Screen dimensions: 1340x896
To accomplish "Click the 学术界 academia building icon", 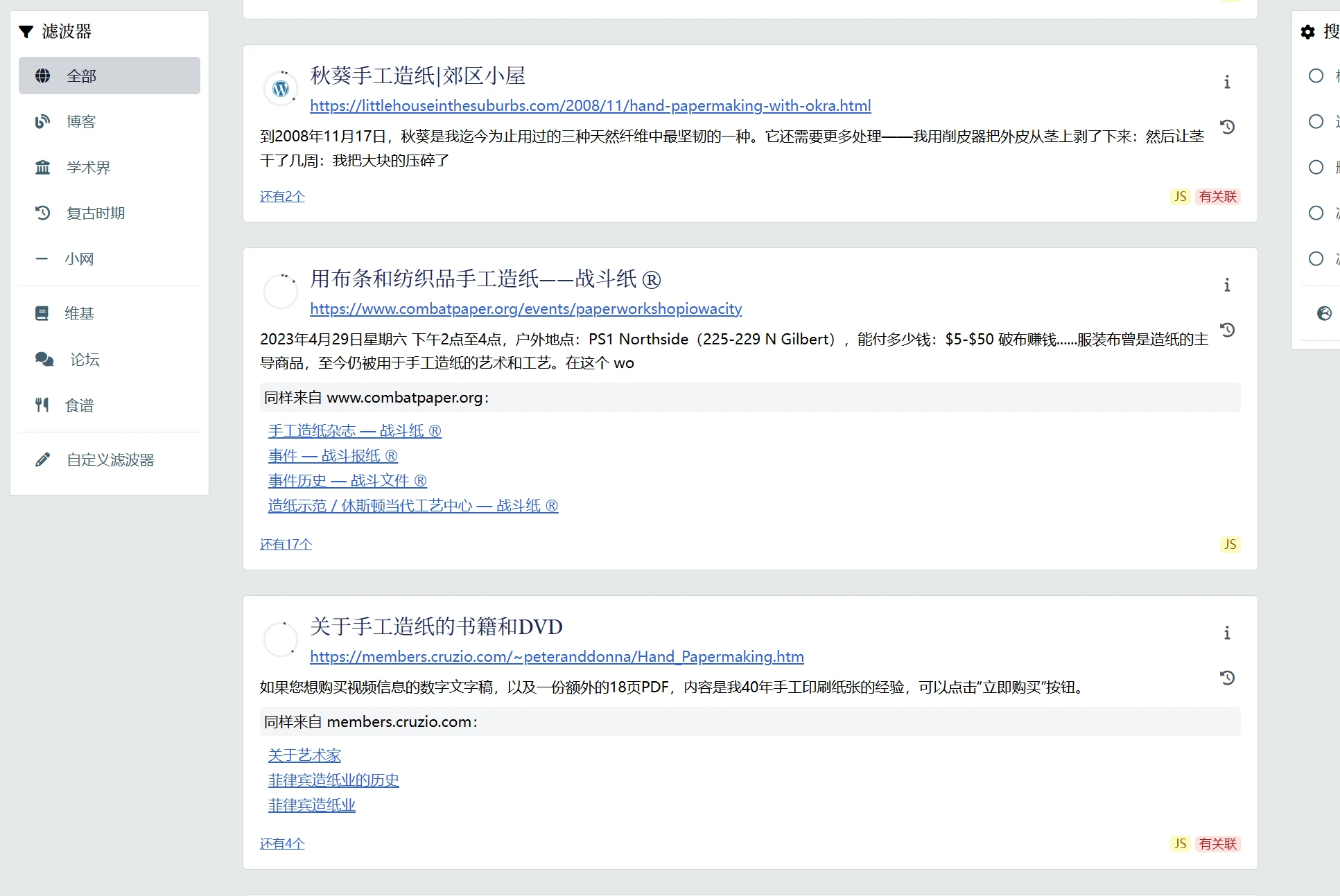I will pyautogui.click(x=43, y=167).
